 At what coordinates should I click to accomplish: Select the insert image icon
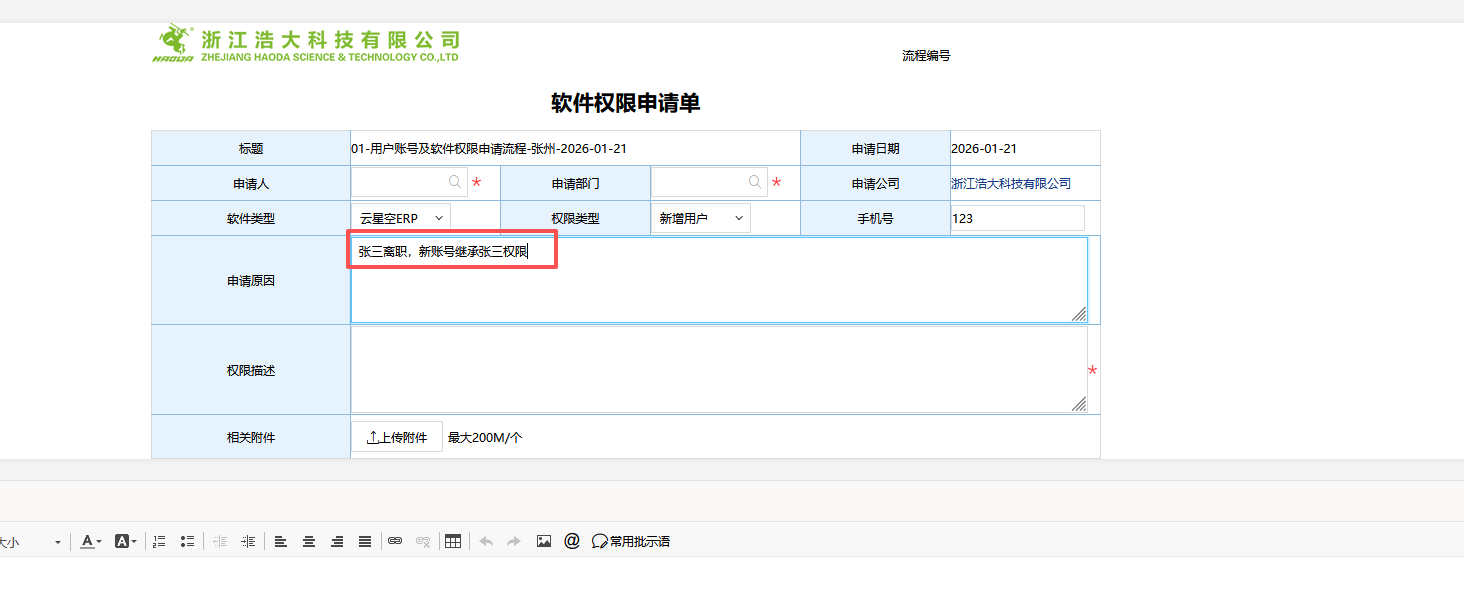pyautogui.click(x=543, y=541)
